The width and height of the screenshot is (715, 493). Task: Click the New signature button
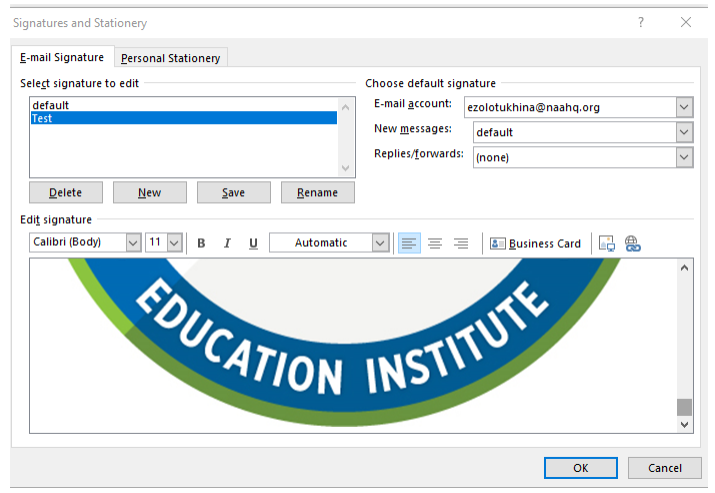tap(150, 192)
